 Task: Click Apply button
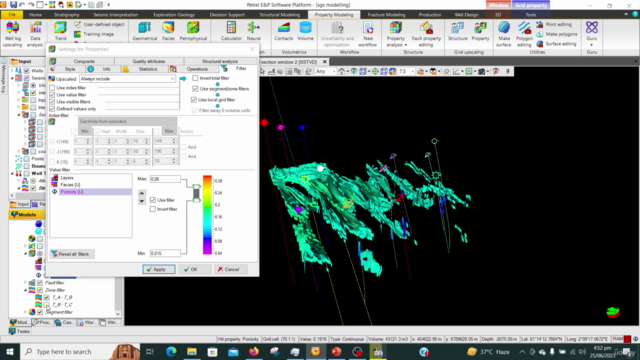click(x=159, y=269)
